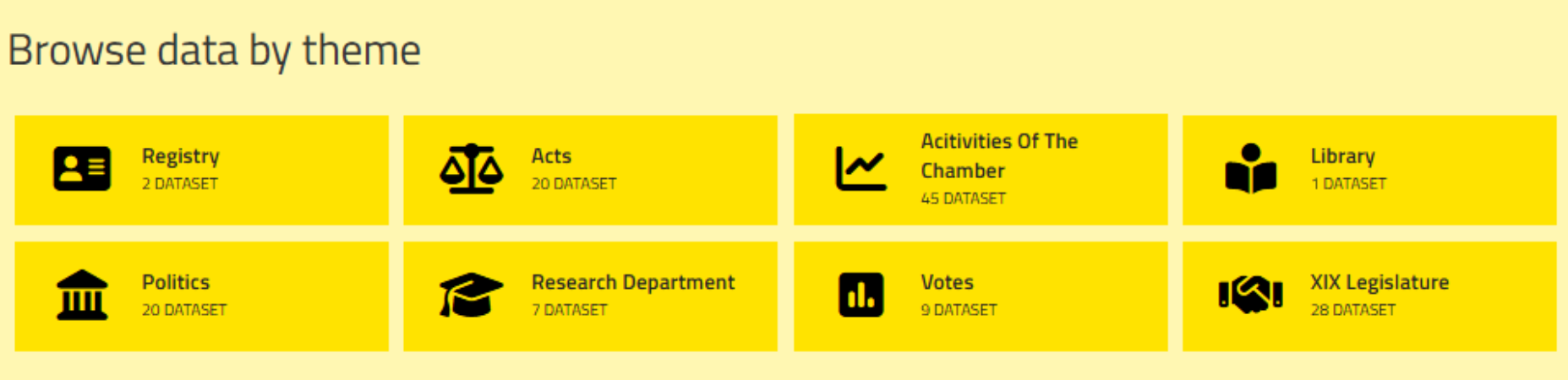Image resolution: width=1568 pixels, height=380 pixels.
Task: Click the Research Department graduation cap icon
Action: pyautogui.click(x=471, y=295)
